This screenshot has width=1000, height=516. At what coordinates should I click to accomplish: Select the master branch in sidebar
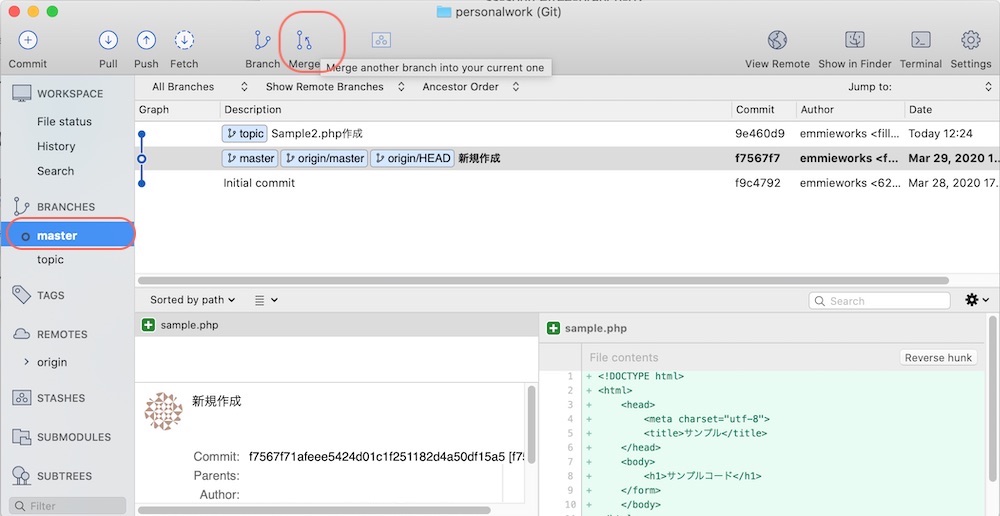68,235
